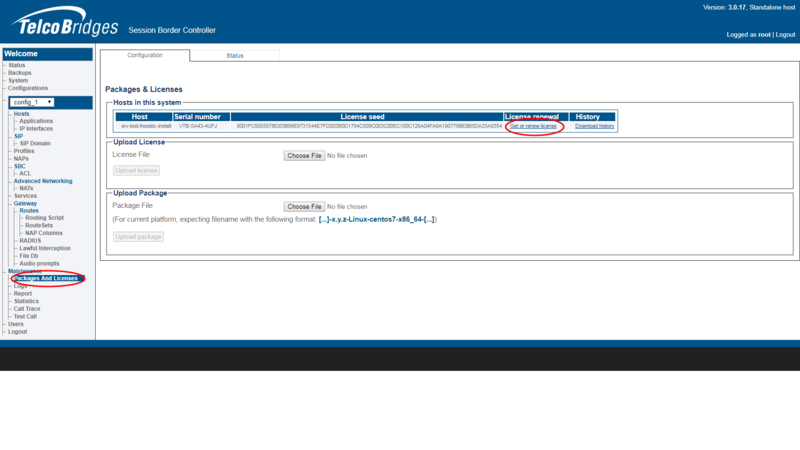Open RouteSets under Routes
The image size is (800, 450).
[39, 226]
